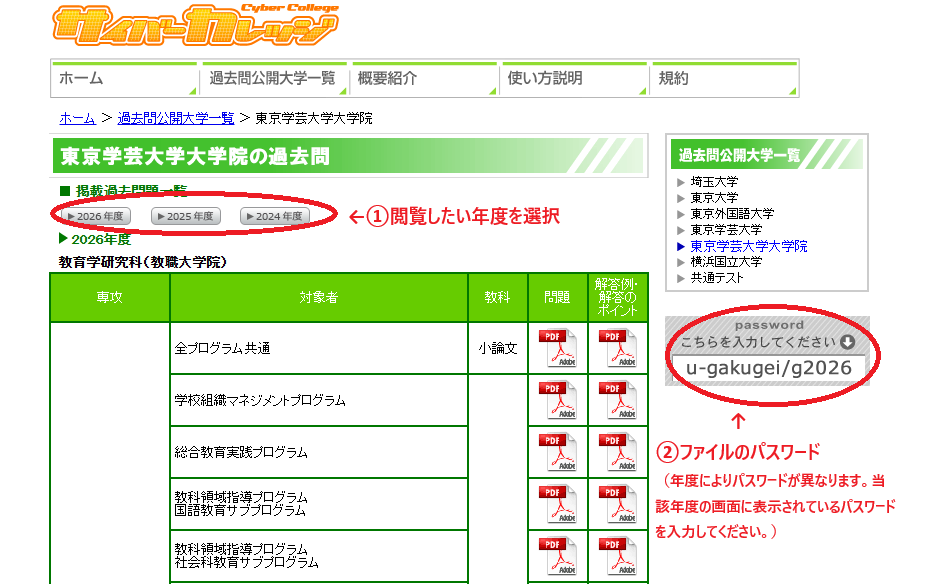Viewport: 928px width, 584px height.
Task: Open answer PDF for 全プログラム共通
Action: pos(617,348)
